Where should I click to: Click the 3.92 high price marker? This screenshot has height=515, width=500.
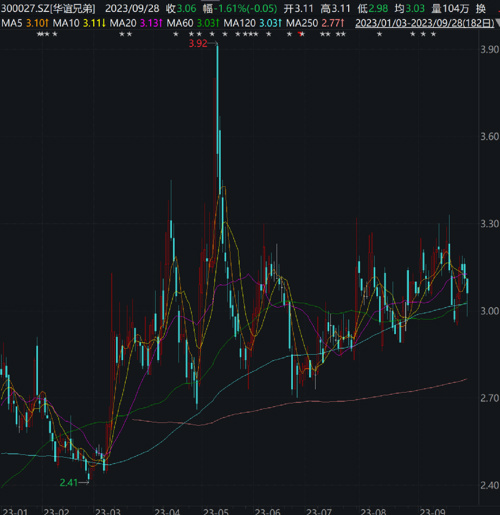coord(198,43)
